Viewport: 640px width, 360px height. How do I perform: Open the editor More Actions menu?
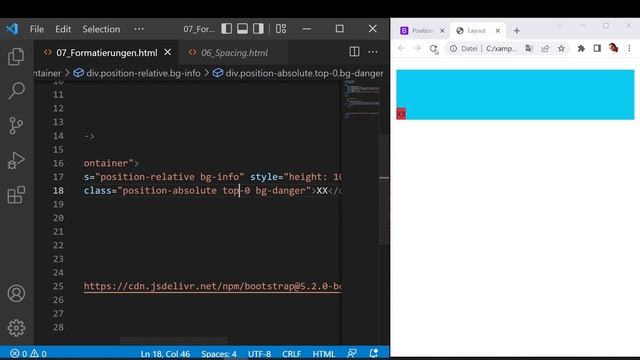pos(373,52)
